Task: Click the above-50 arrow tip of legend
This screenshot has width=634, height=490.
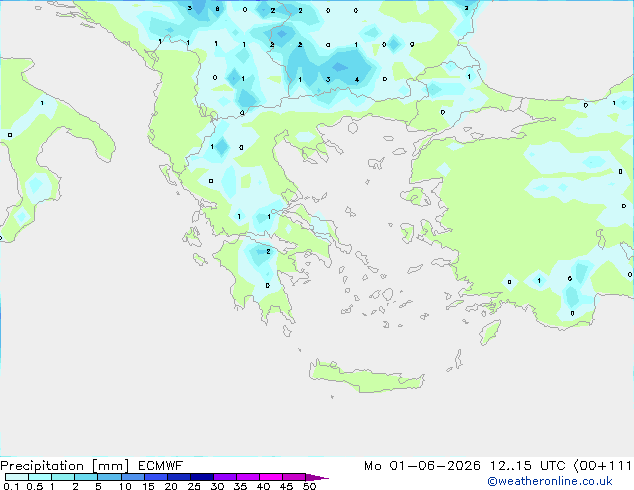Action: coord(317,477)
